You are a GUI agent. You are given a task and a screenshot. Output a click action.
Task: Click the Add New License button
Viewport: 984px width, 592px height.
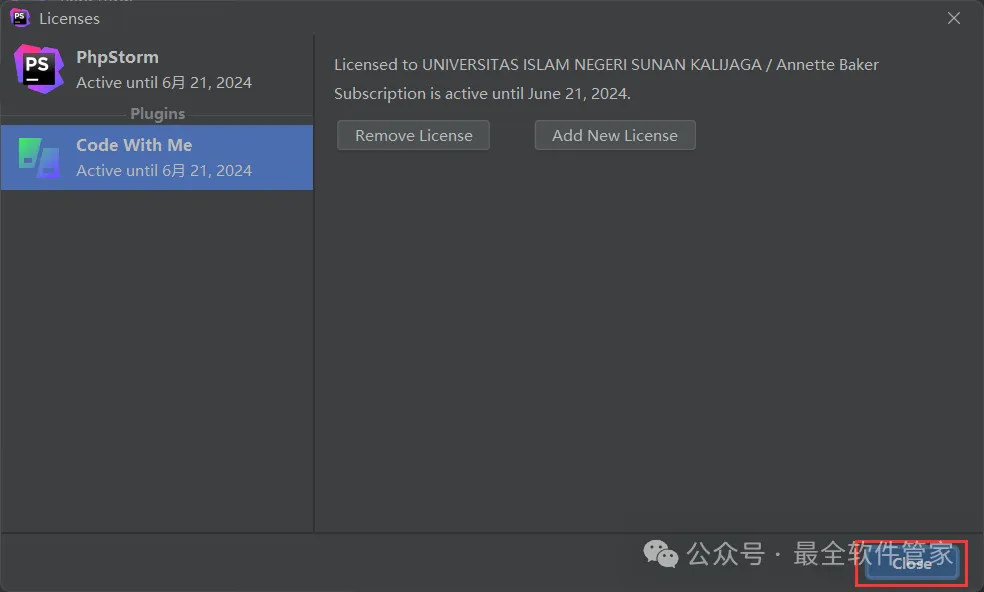coord(615,136)
